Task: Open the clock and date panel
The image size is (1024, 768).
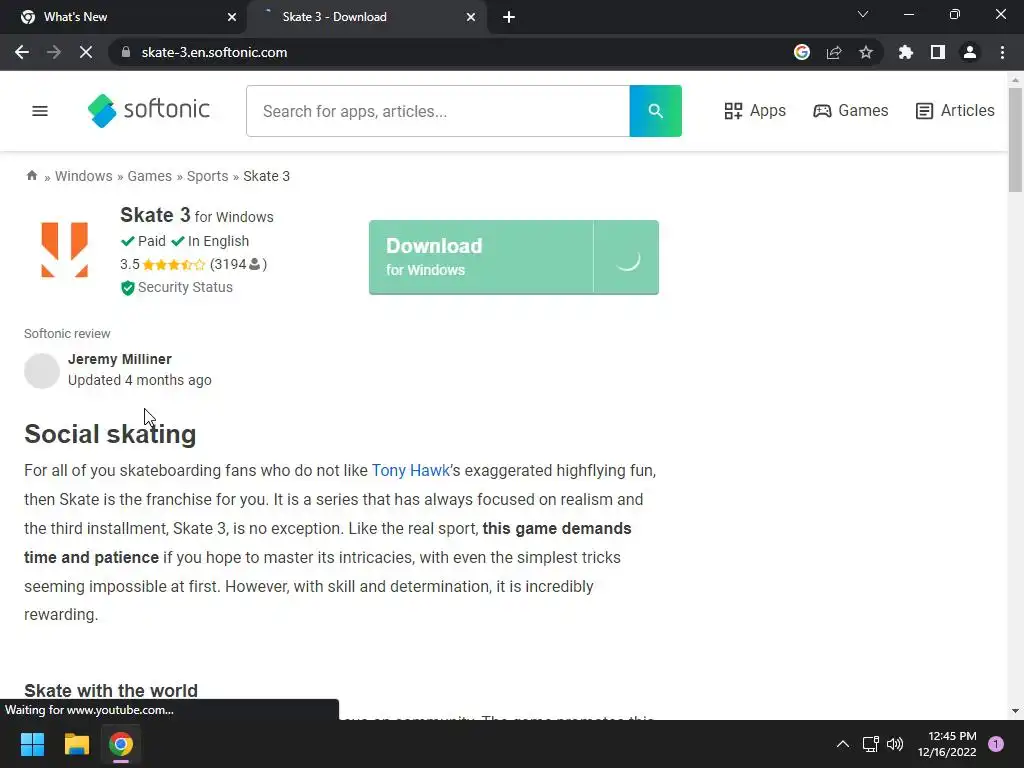Action: (x=947, y=744)
